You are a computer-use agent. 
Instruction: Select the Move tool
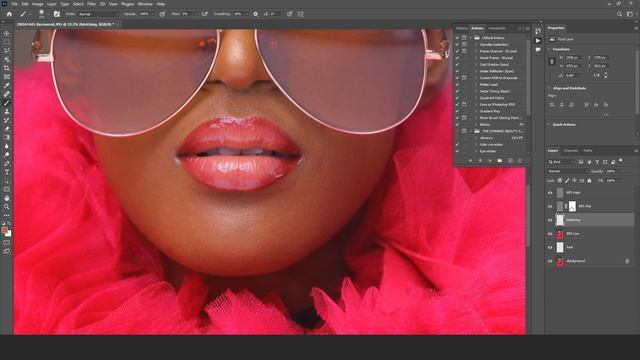click(x=7, y=33)
